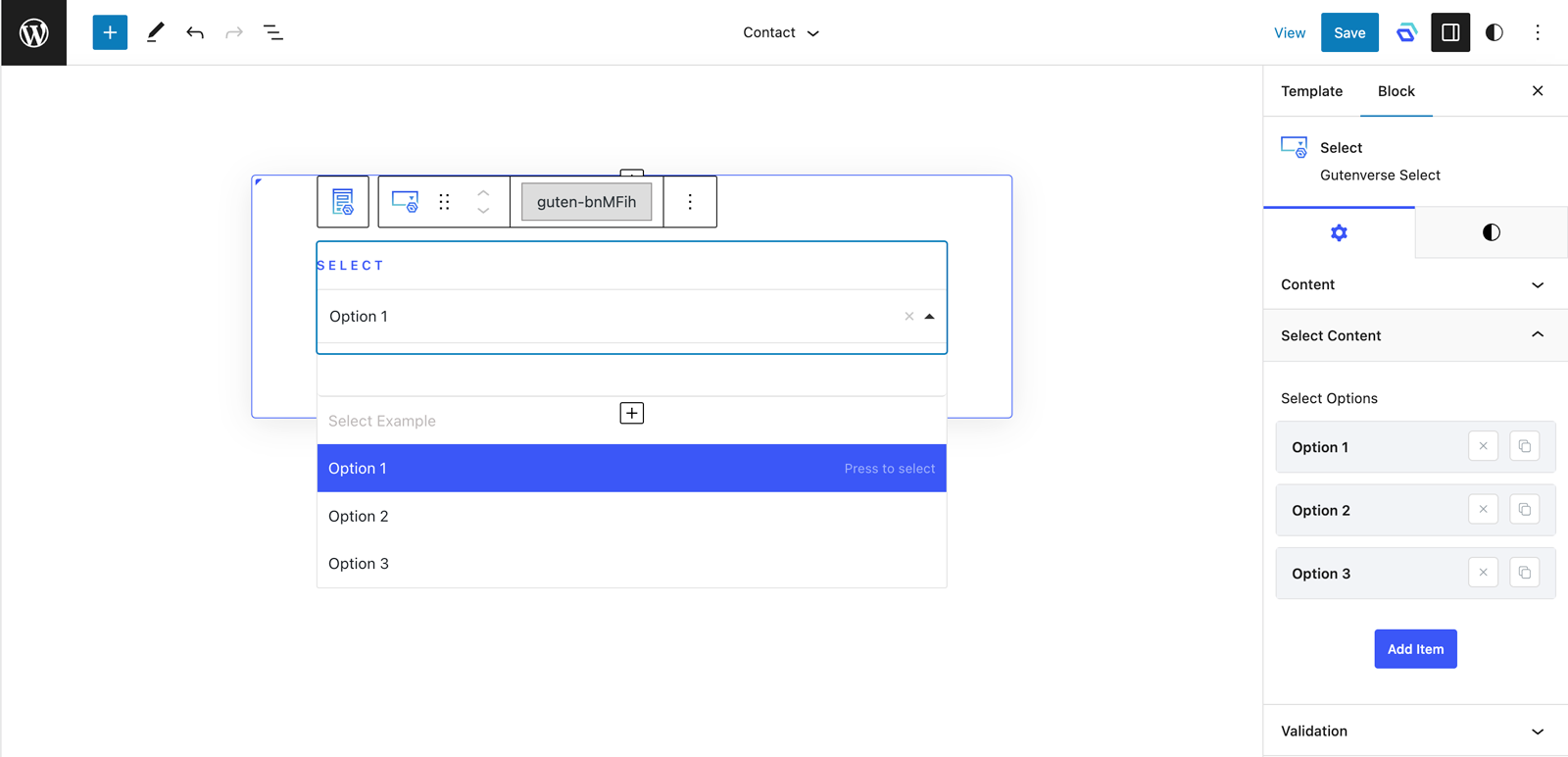Open the document overview list view
Viewport: 1568px width, 757px height.
[x=273, y=32]
